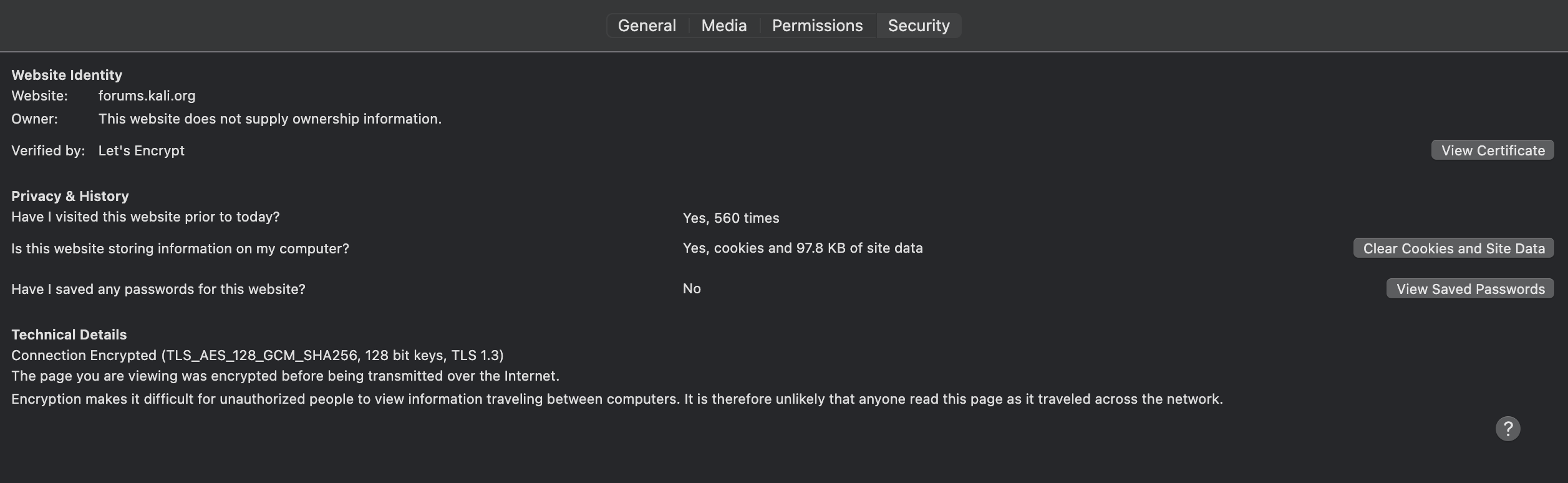Image resolution: width=1568 pixels, height=483 pixels.
Task: Click the Let's Encrypt verifier text
Action: coord(141,151)
